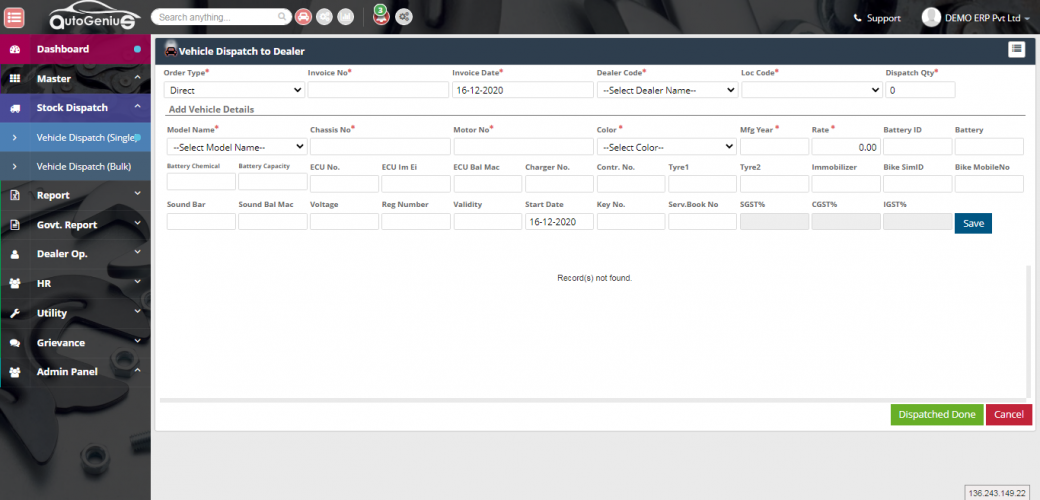Image resolution: width=1040 pixels, height=500 pixels.
Task: Open the Select Dealer Name dropdown
Action: click(667, 90)
